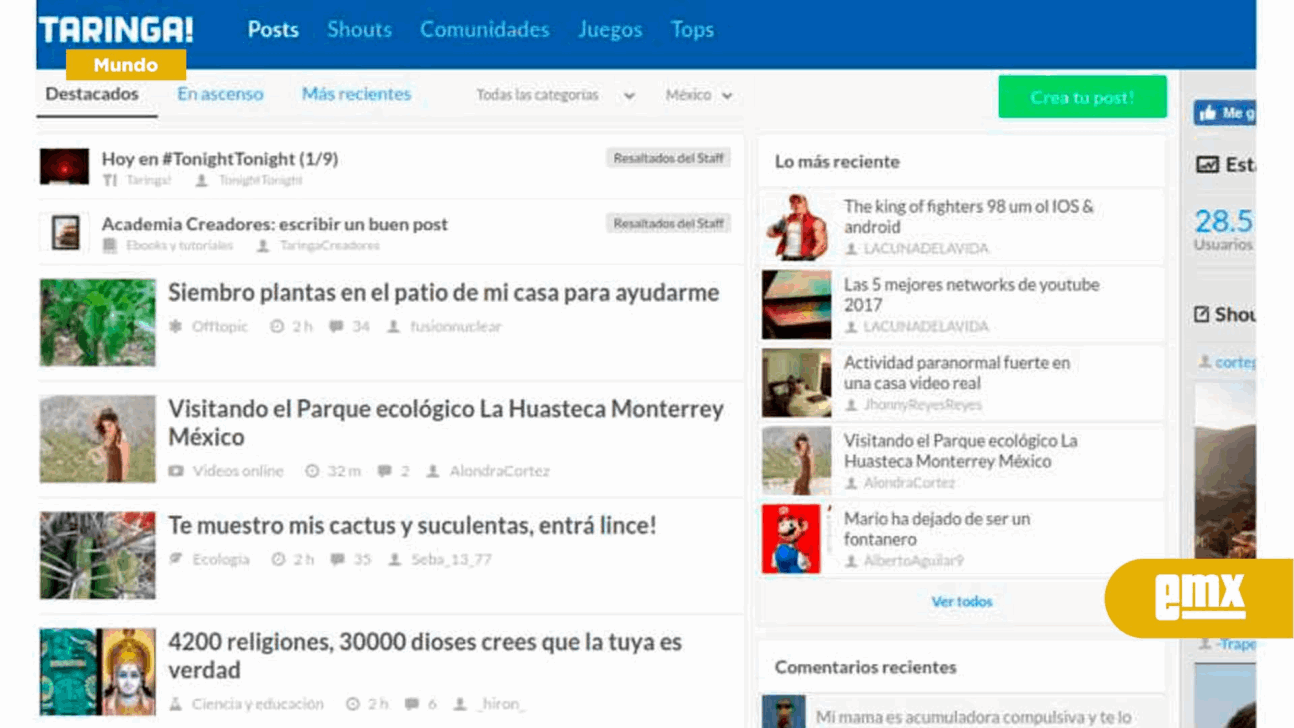Click Resaltados del Staff badge on TonightTonight

668,158
